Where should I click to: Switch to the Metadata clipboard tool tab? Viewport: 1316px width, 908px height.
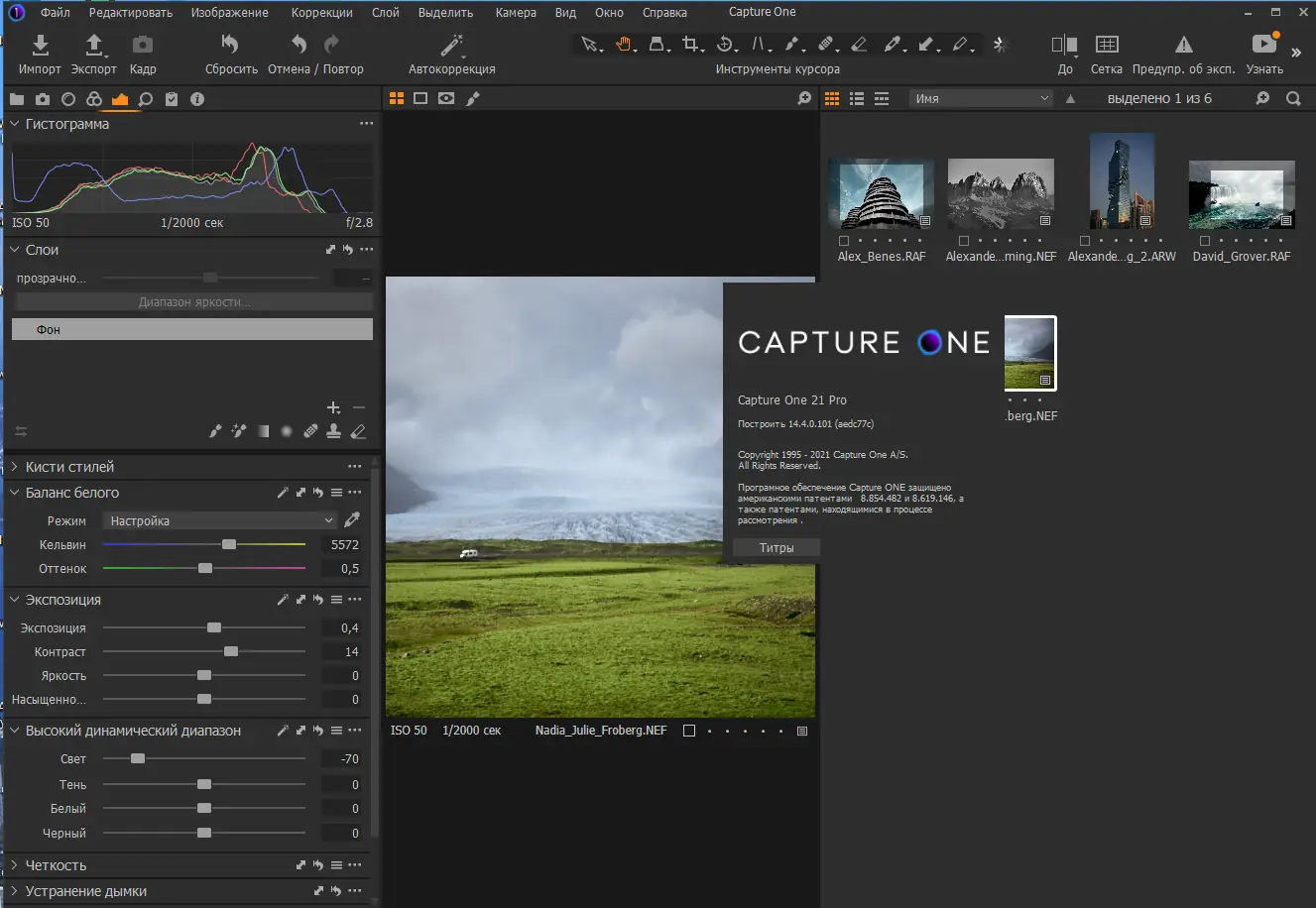(x=171, y=98)
